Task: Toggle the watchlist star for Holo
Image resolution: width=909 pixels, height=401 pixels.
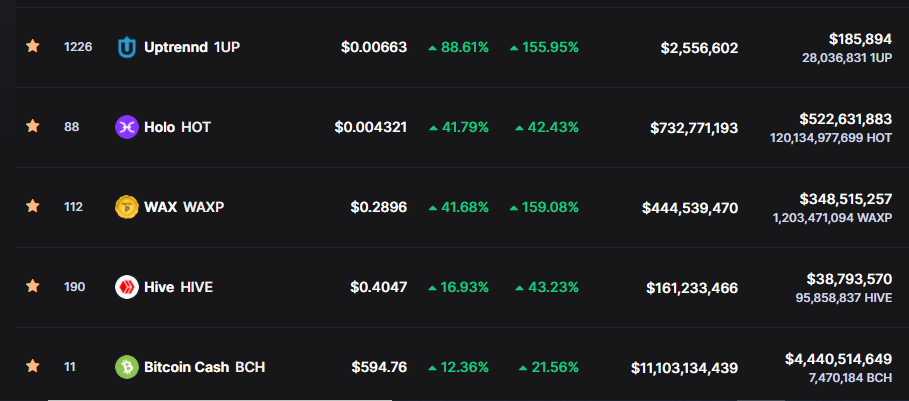Action: (x=32, y=126)
